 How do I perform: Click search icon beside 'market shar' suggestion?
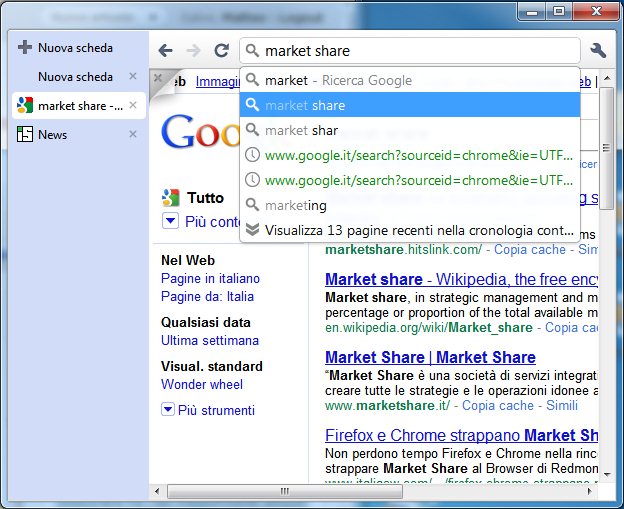click(252, 130)
